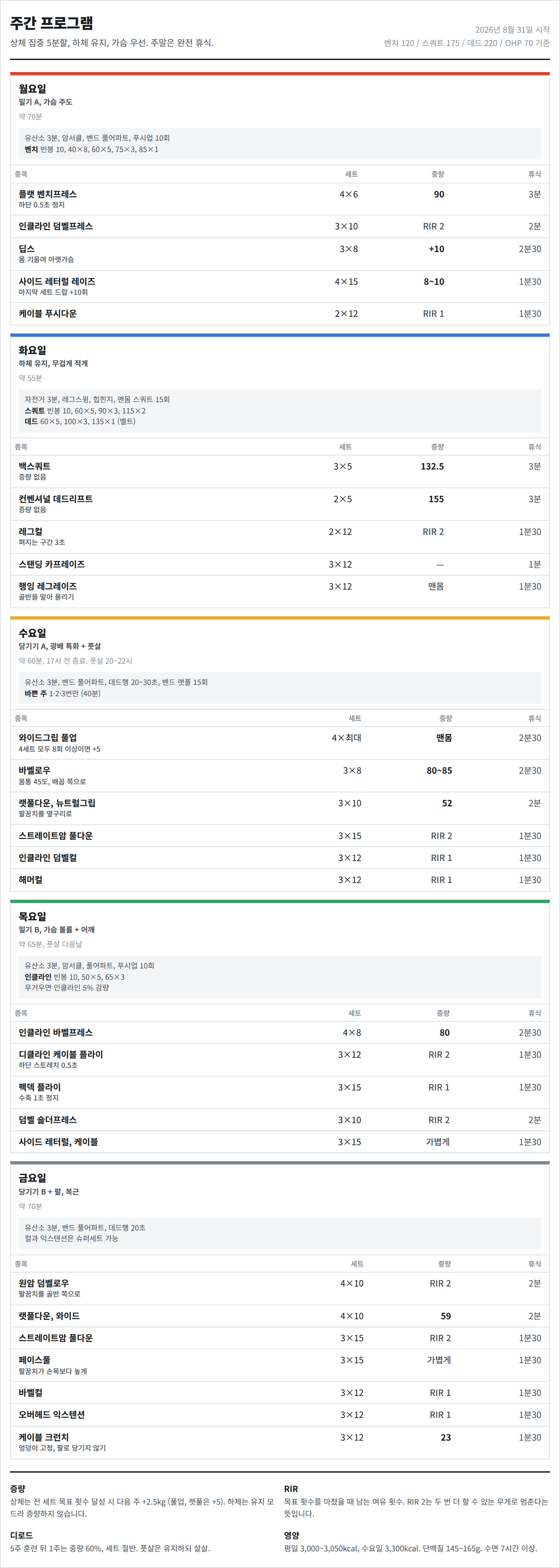Image resolution: width=560 pixels, height=1568 pixels.
Task: Select the 인클라인 덤벨프레스 exercise name
Action: pyautogui.click(x=55, y=226)
